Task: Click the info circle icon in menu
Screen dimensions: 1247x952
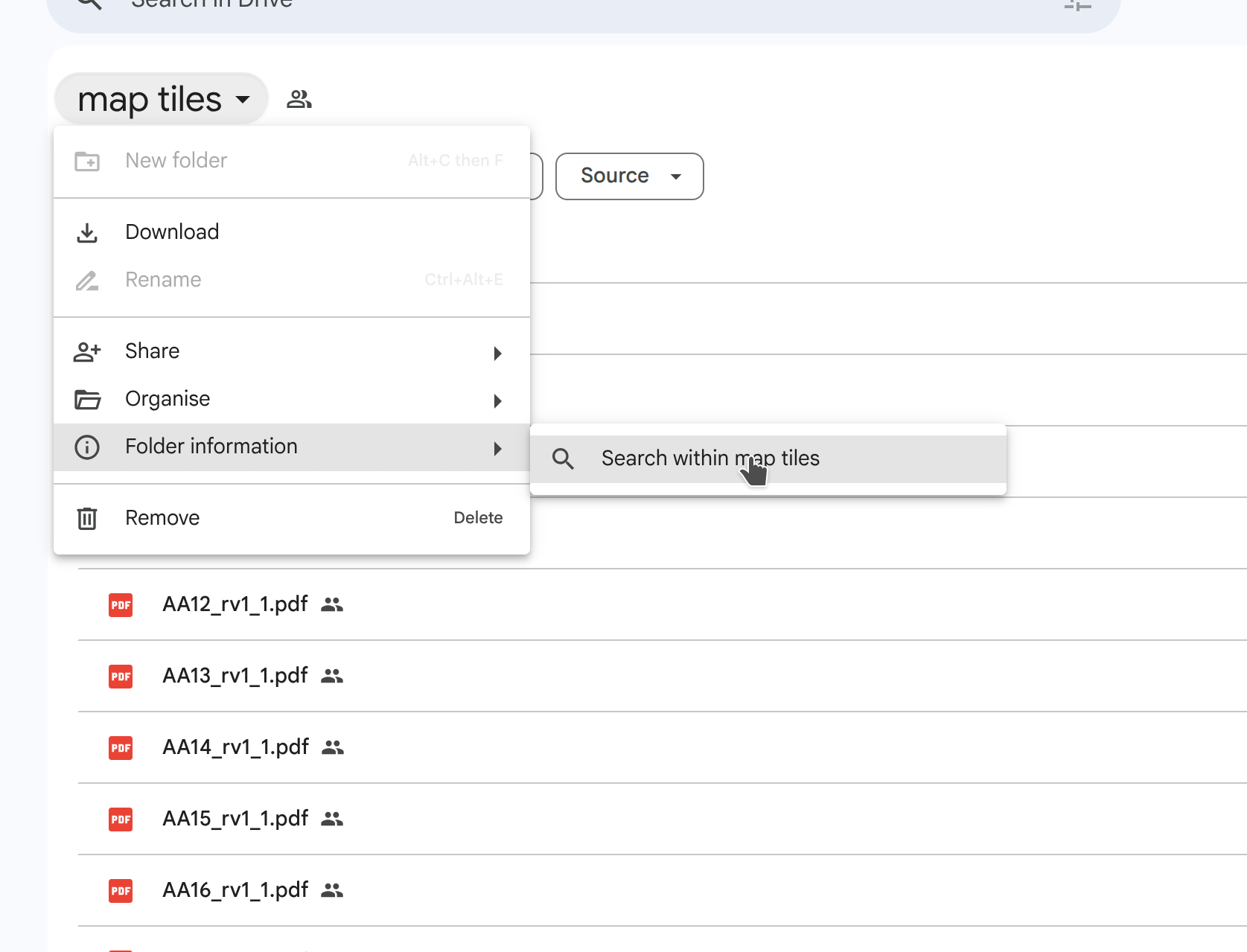Action: (x=87, y=447)
